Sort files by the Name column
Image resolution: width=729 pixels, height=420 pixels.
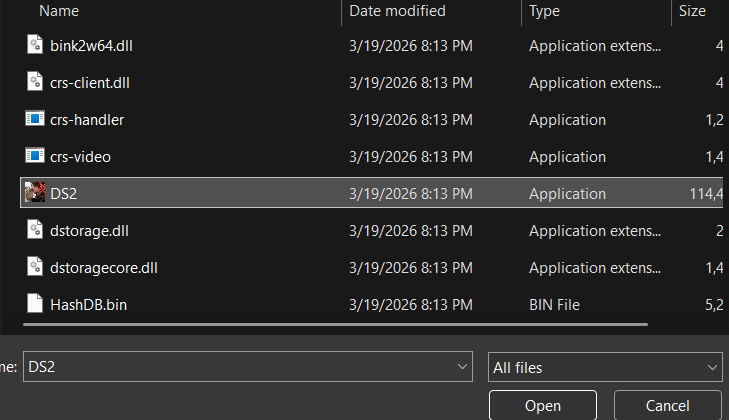60,11
